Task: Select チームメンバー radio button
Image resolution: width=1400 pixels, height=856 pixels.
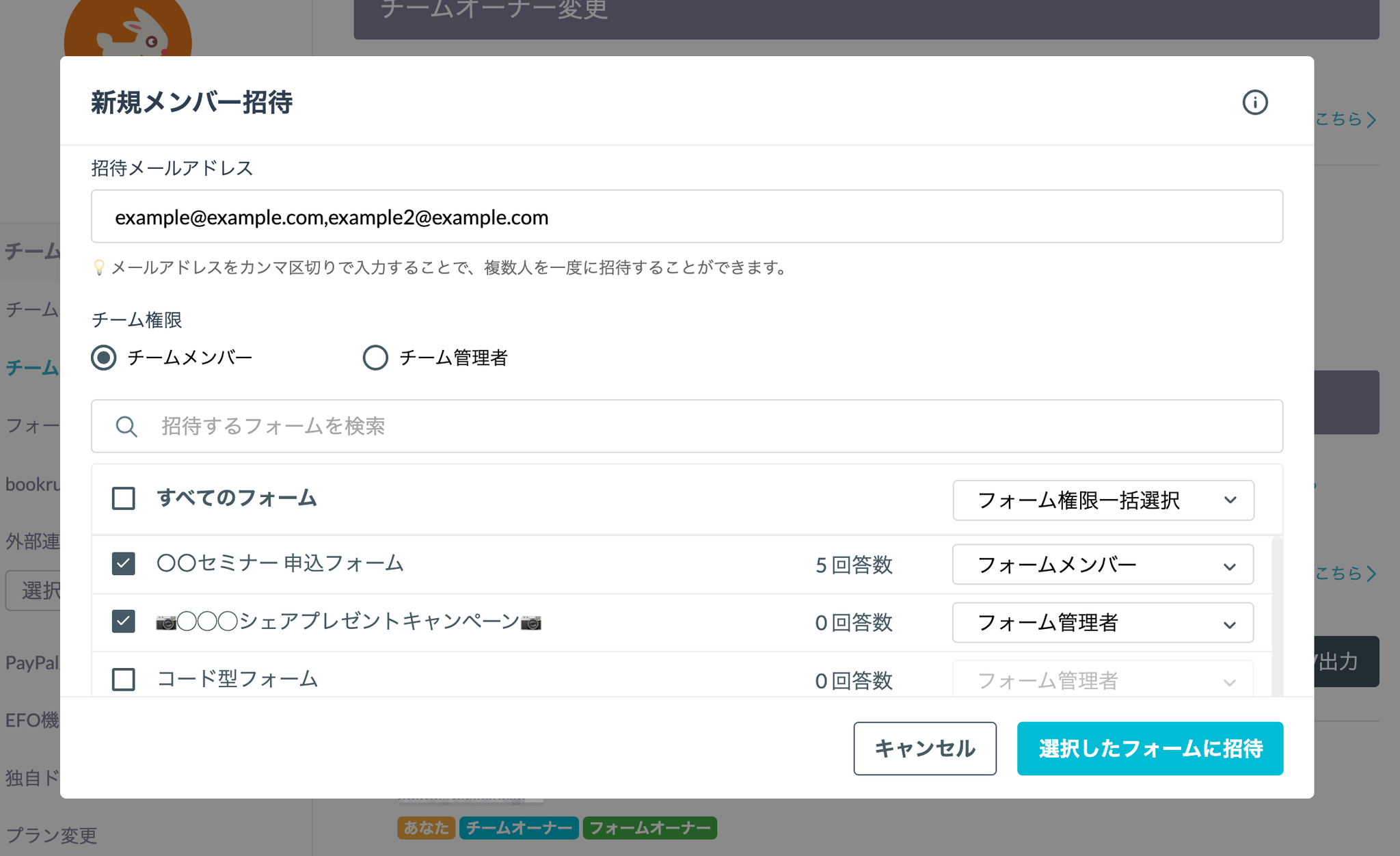Action: point(104,358)
